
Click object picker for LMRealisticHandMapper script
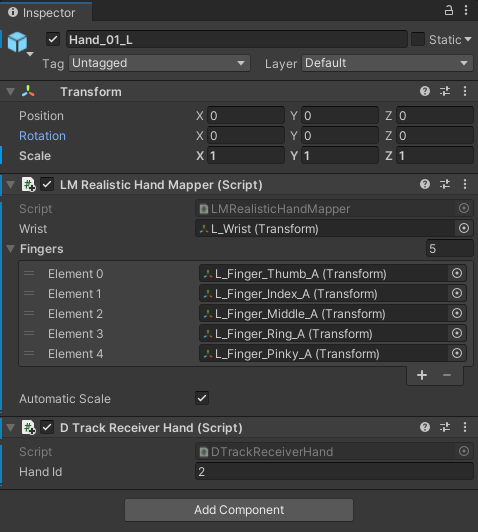(x=464, y=208)
